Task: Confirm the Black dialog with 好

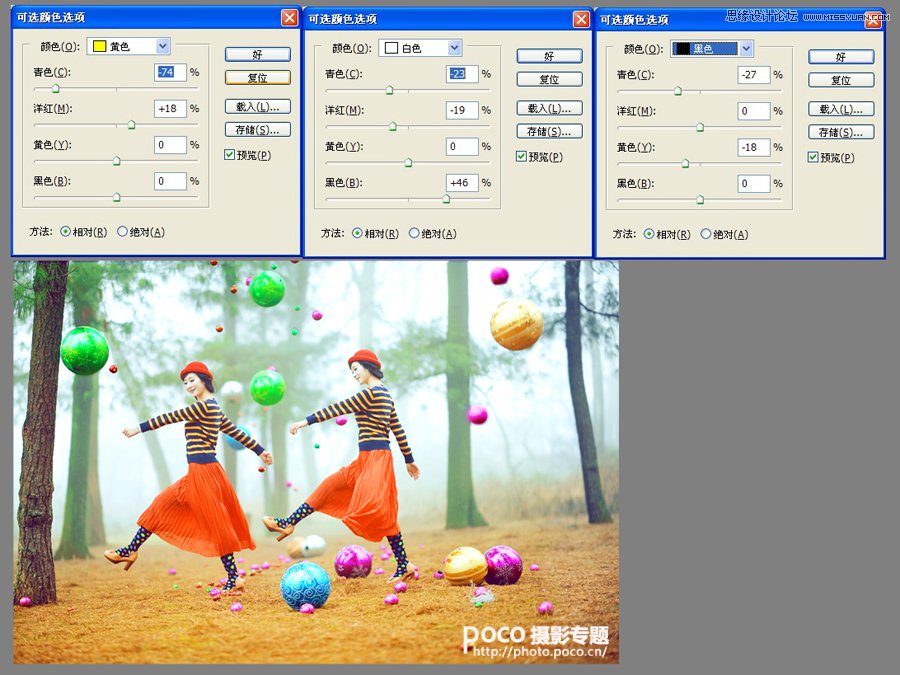Action: 841,56
